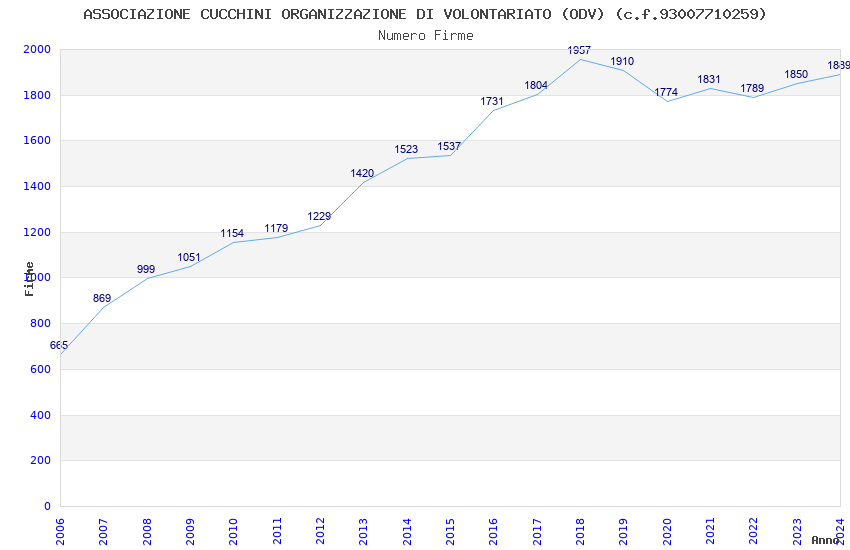Image resolution: width=850 pixels, height=550 pixels.
Task: Select data label 1731
Action: click(x=492, y=101)
